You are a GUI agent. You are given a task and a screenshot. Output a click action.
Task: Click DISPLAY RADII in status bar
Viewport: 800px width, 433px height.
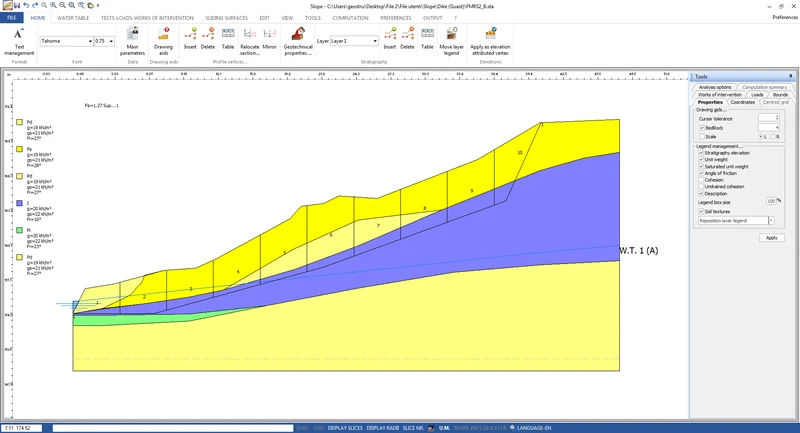383,428
